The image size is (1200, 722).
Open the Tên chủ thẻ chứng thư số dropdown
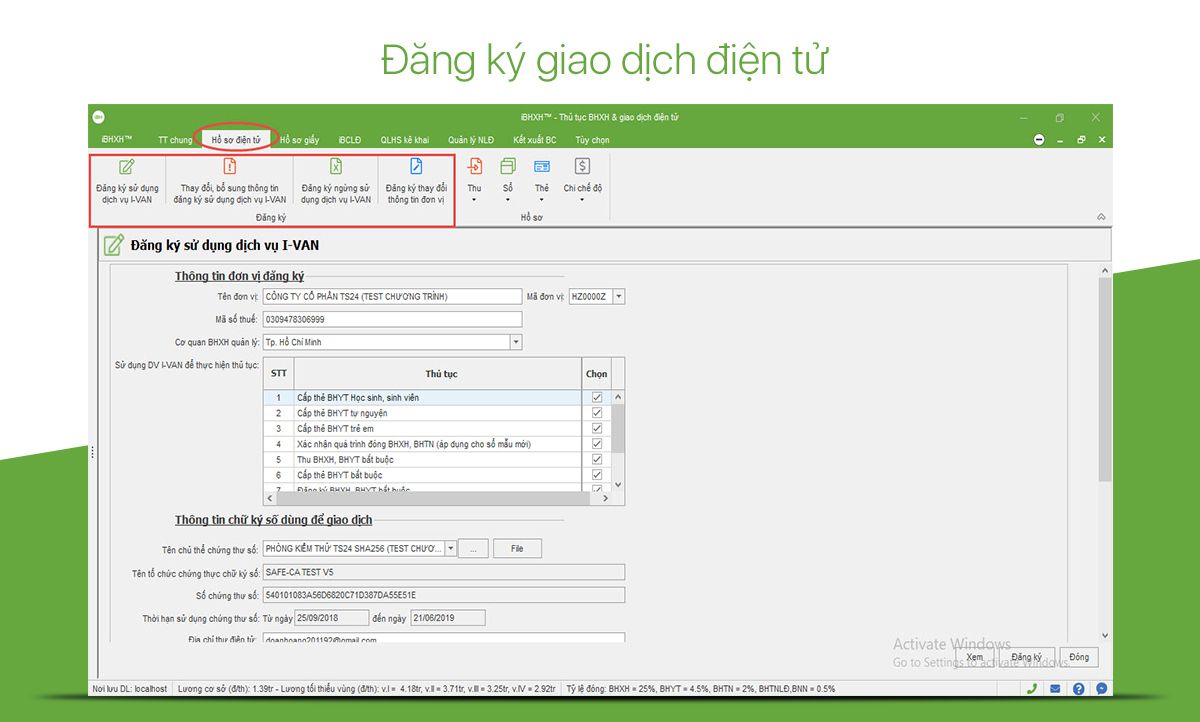click(x=450, y=547)
